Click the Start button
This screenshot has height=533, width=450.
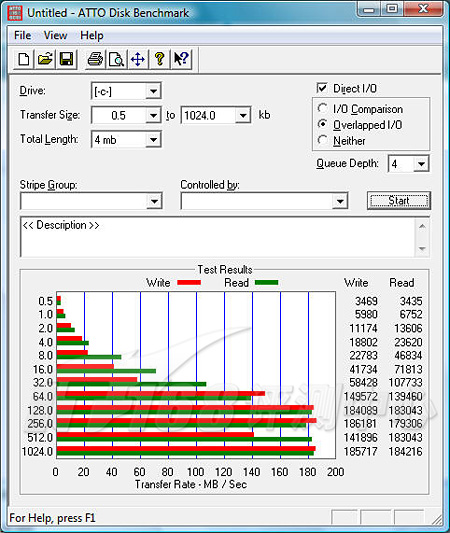pos(399,201)
